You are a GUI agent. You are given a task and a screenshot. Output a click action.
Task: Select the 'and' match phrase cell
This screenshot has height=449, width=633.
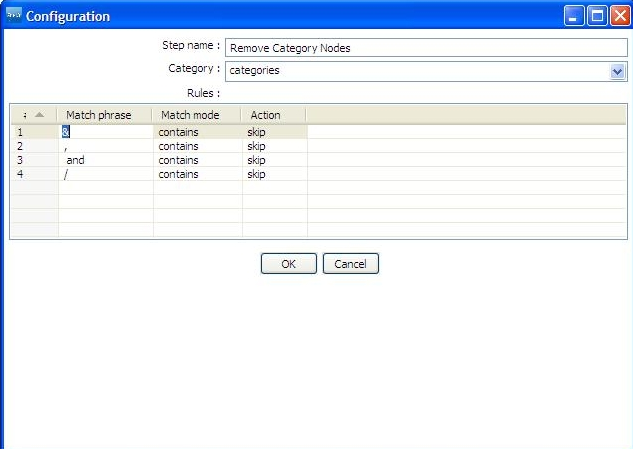click(106, 160)
